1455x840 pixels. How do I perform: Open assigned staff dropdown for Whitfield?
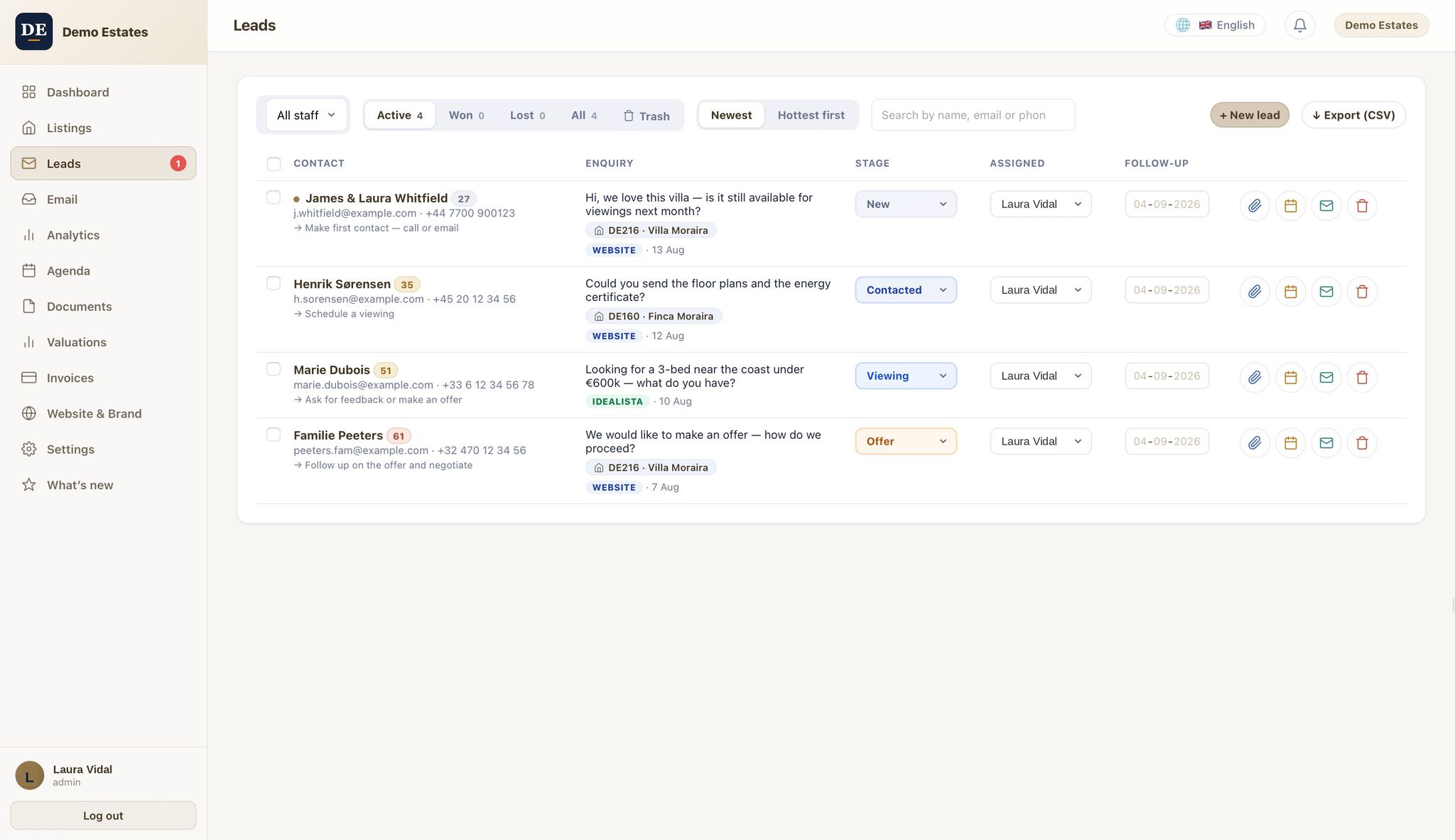click(x=1041, y=204)
